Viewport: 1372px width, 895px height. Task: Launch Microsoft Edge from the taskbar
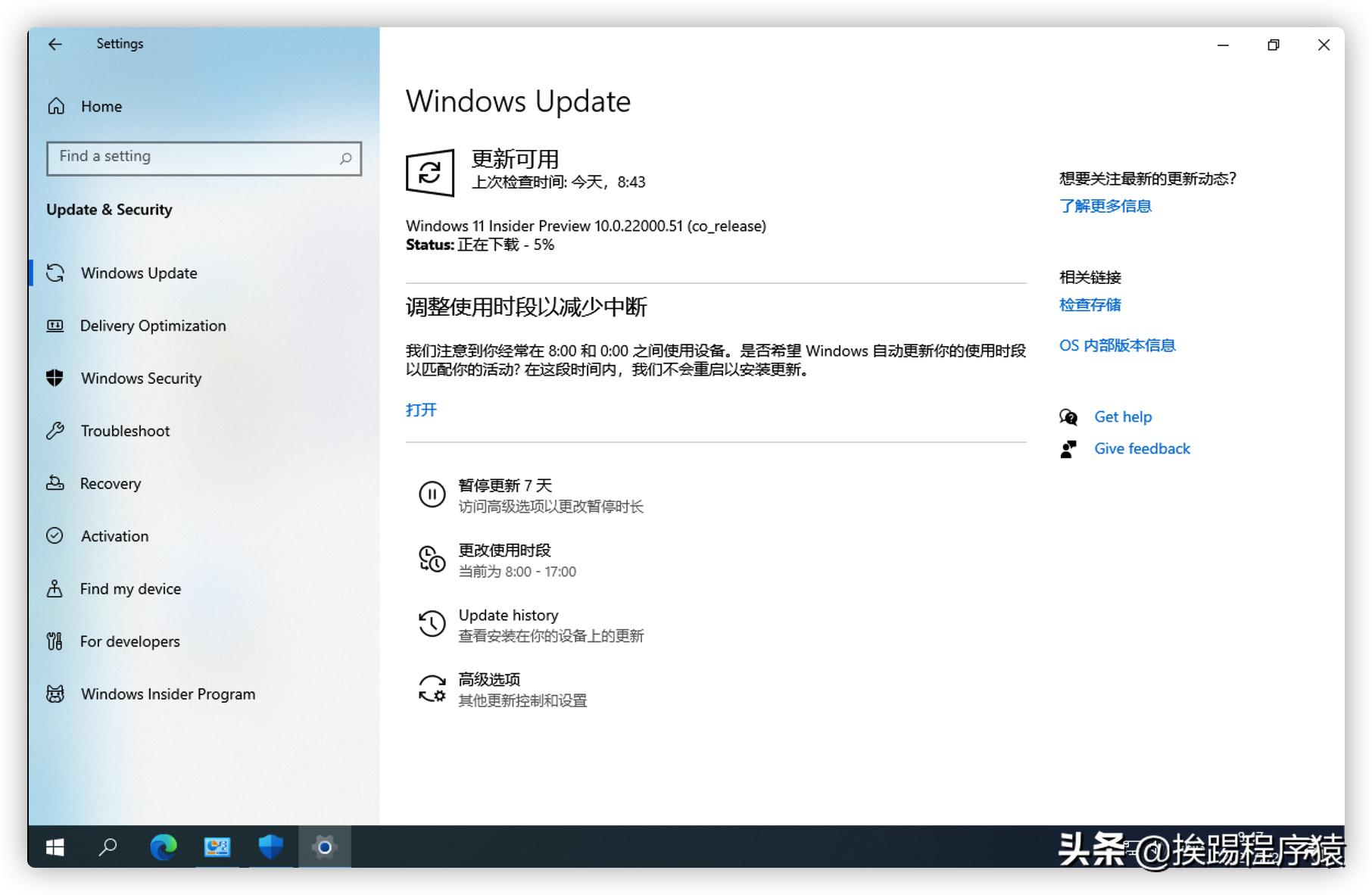(x=163, y=848)
